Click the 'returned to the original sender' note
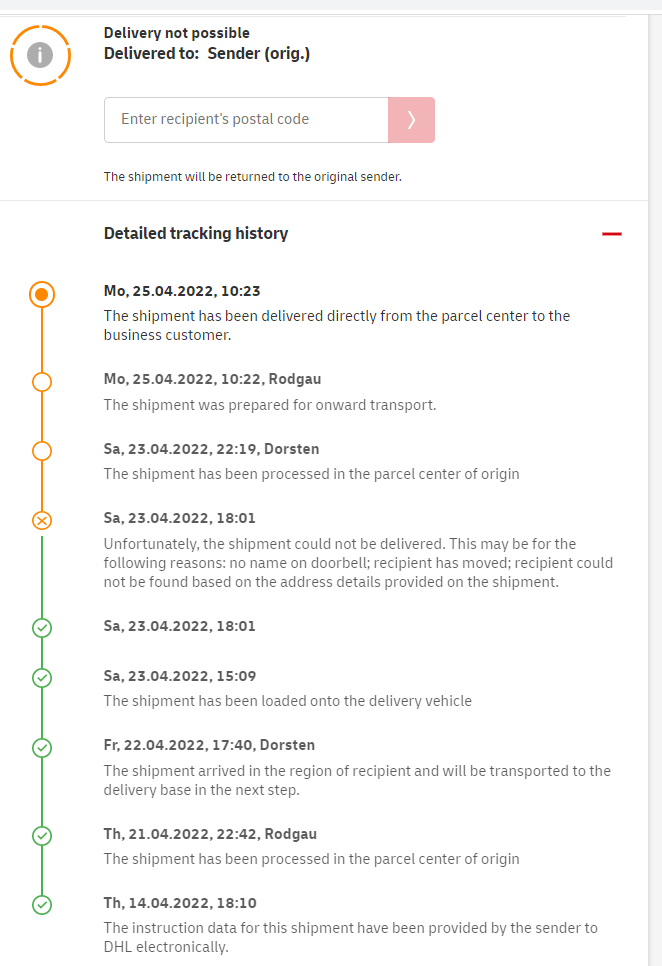662x966 pixels. (253, 177)
